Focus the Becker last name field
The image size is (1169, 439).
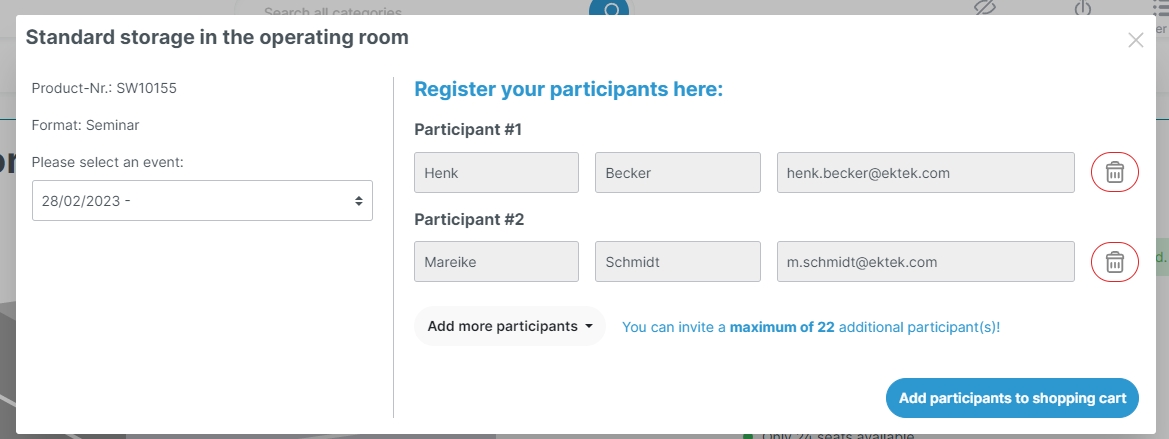[677, 173]
